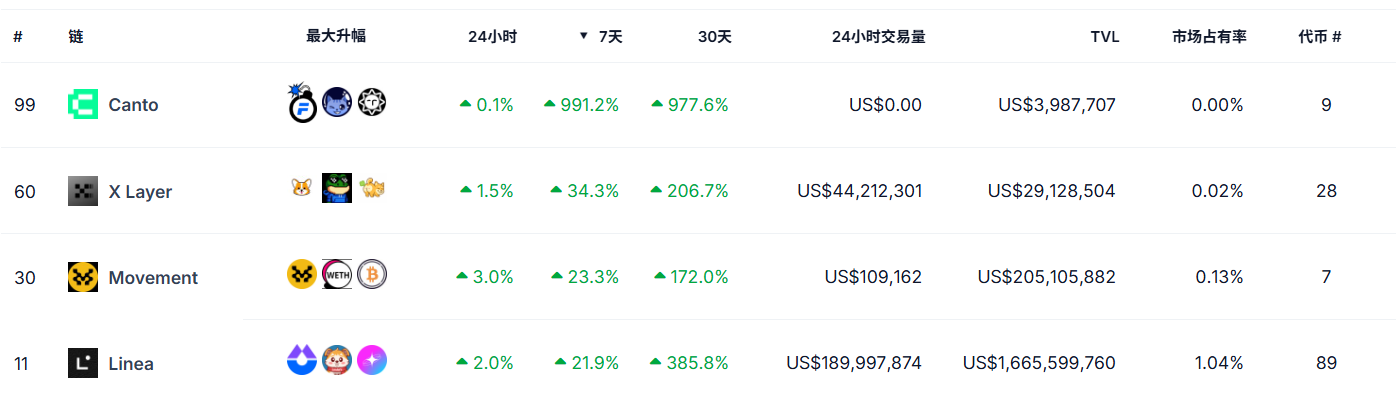Click the Movement chain logo icon
This screenshot has height=404, width=1396.
point(83,277)
